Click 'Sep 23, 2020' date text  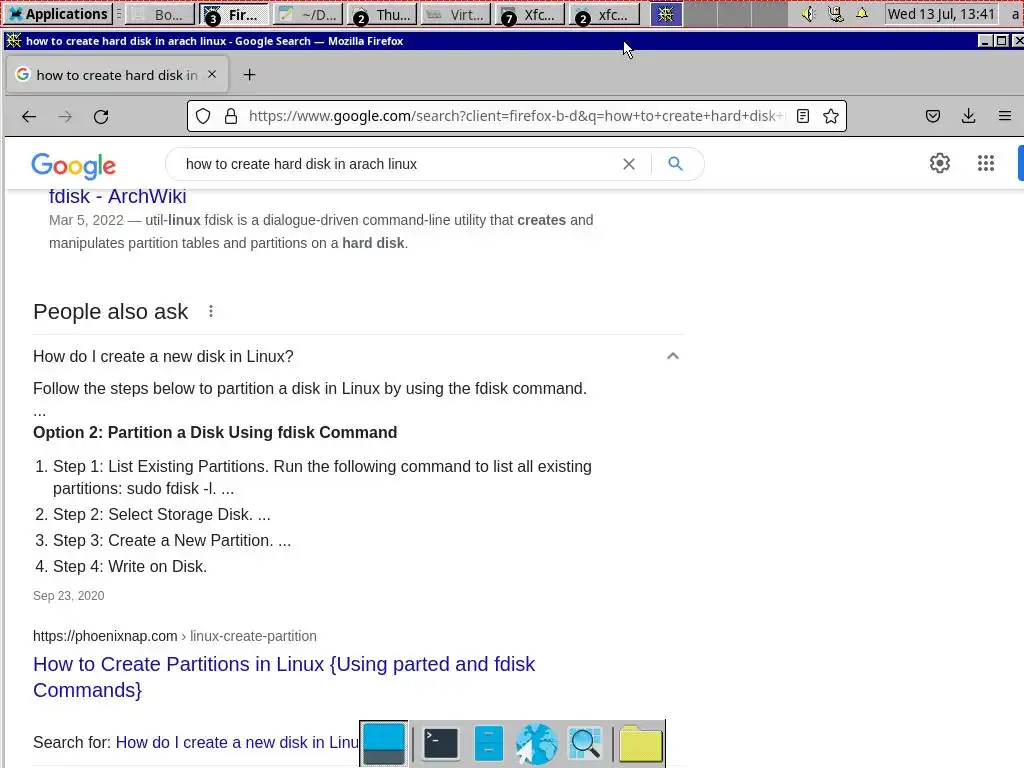click(x=69, y=596)
